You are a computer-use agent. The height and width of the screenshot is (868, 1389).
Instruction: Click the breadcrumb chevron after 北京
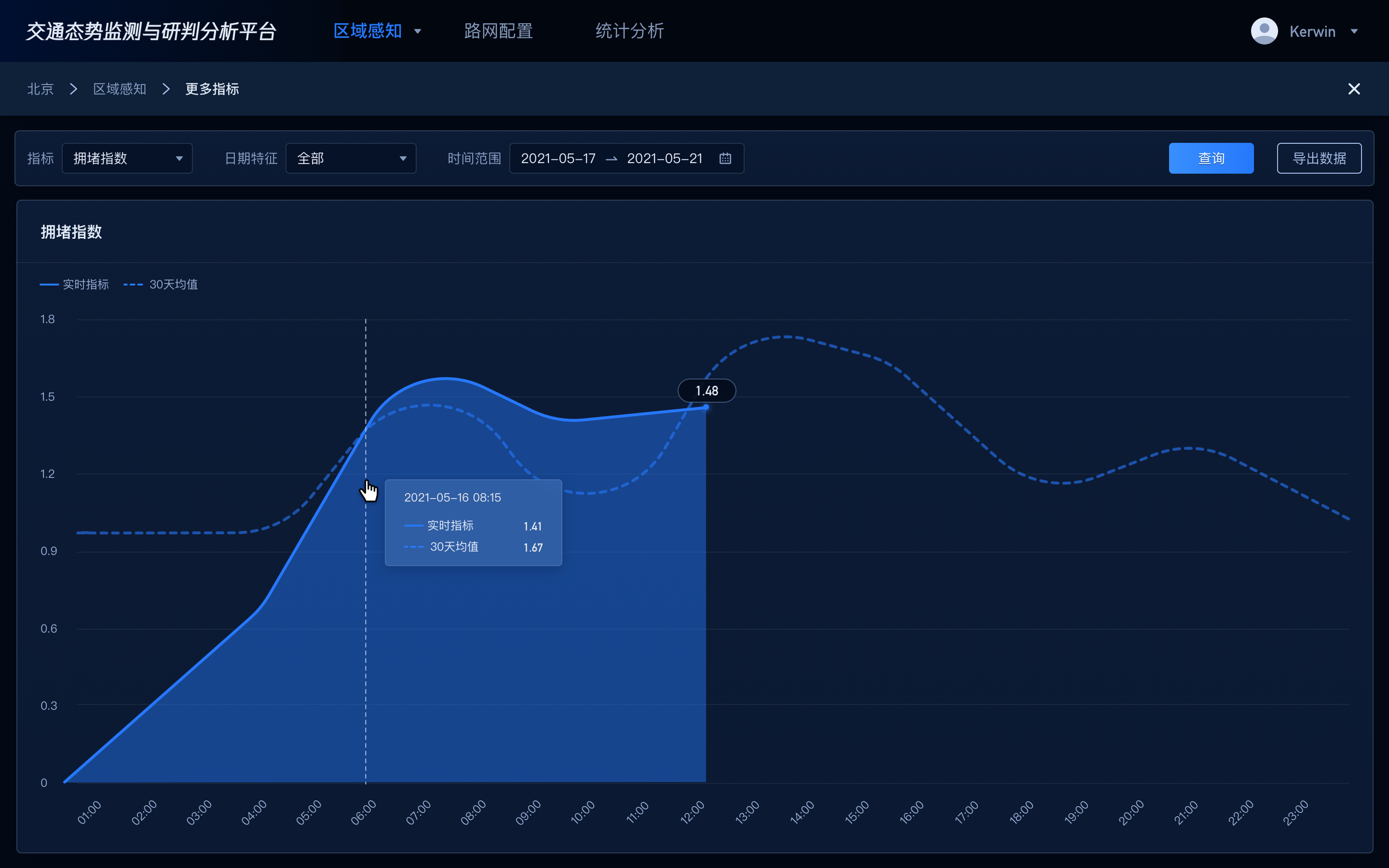click(x=73, y=89)
